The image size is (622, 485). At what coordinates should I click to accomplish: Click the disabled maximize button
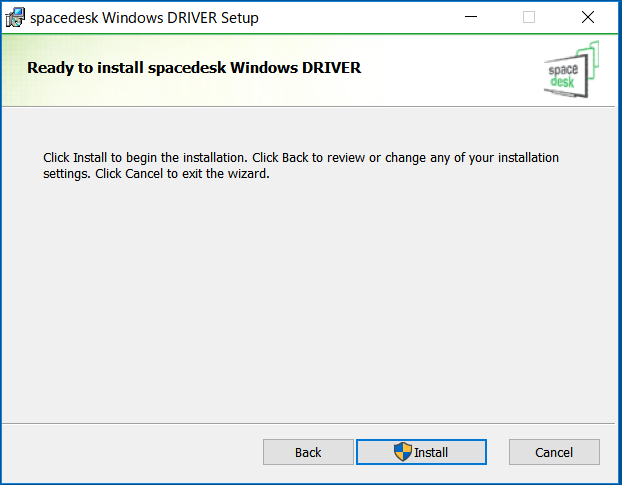529,17
